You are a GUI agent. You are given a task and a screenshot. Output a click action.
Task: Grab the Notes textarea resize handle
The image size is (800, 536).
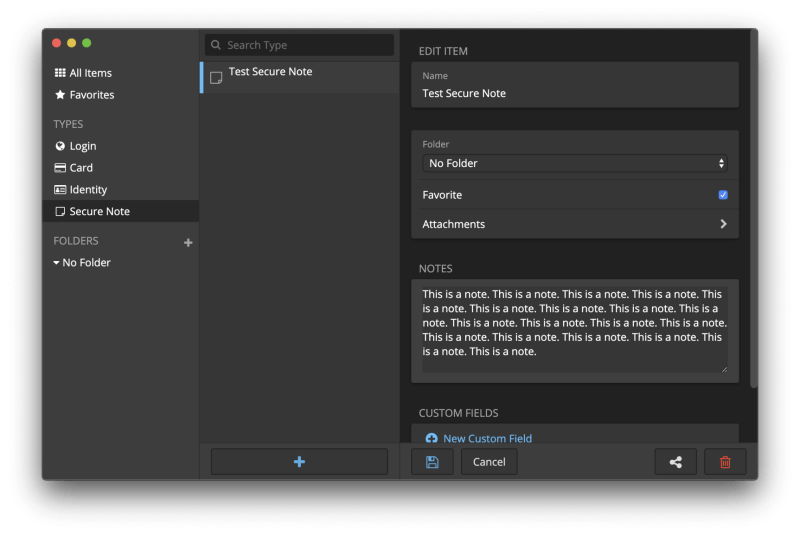click(x=724, y=369)
